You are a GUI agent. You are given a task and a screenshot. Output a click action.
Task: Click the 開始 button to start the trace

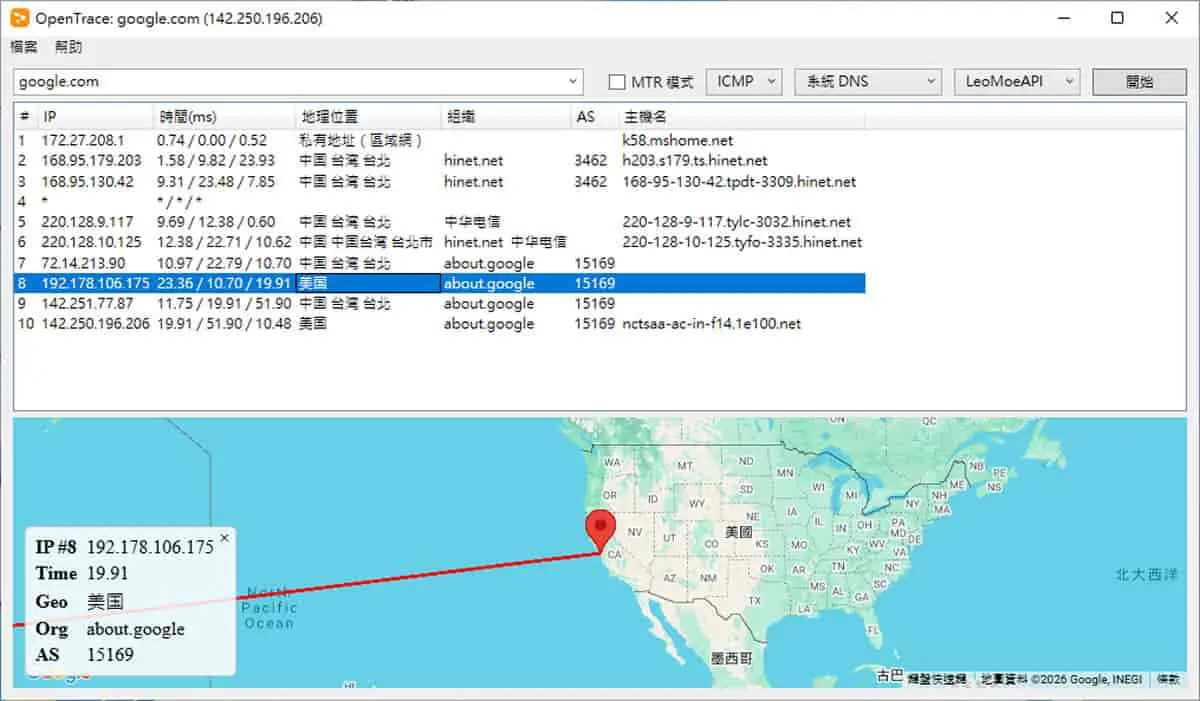click(x=1139, y=82)
